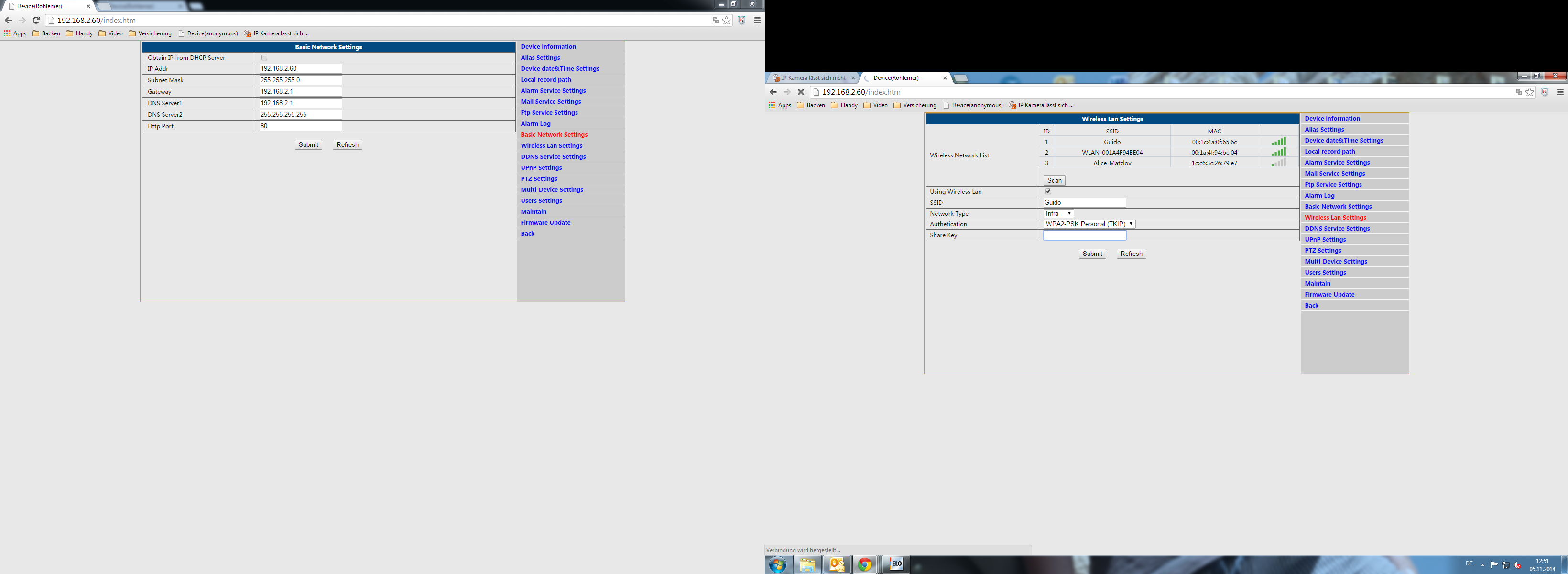
Task: Open Windows Start menu orb
Action: 777,564
